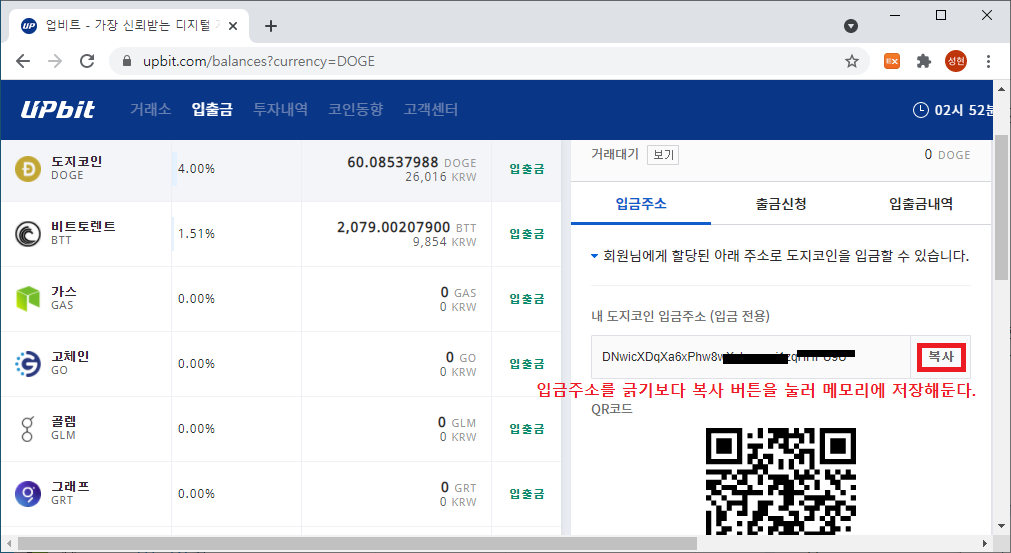The image size is (1011, 553).
Task: Click the 60.08537988 DOGE balance
Action: [411, 162]
